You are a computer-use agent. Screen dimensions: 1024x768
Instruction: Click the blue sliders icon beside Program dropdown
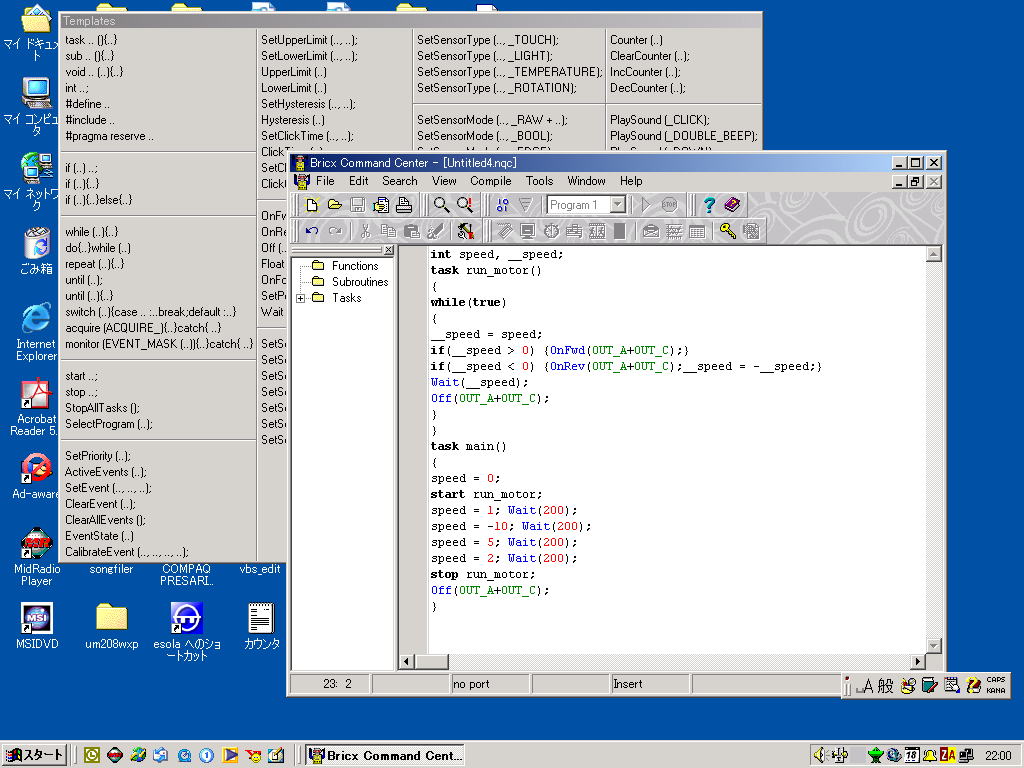click(502, 205)
